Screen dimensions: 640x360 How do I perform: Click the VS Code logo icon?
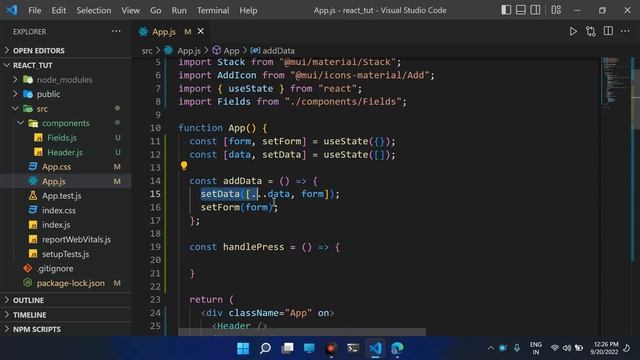[x=12, y=10]
